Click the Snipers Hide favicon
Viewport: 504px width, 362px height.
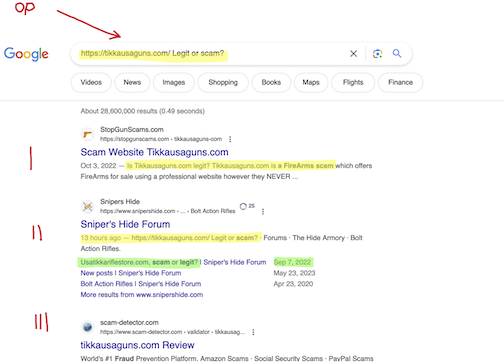[87, 206]
